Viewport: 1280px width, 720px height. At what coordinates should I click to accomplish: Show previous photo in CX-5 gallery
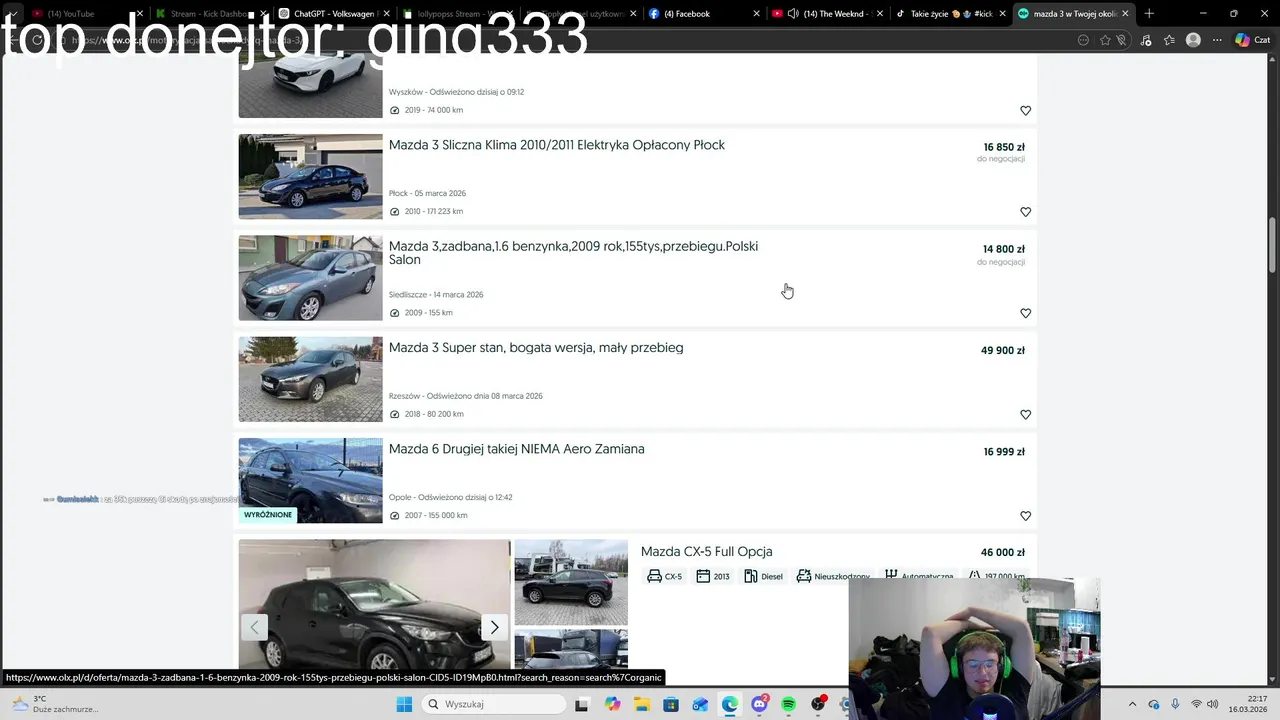tap(254, 627)
